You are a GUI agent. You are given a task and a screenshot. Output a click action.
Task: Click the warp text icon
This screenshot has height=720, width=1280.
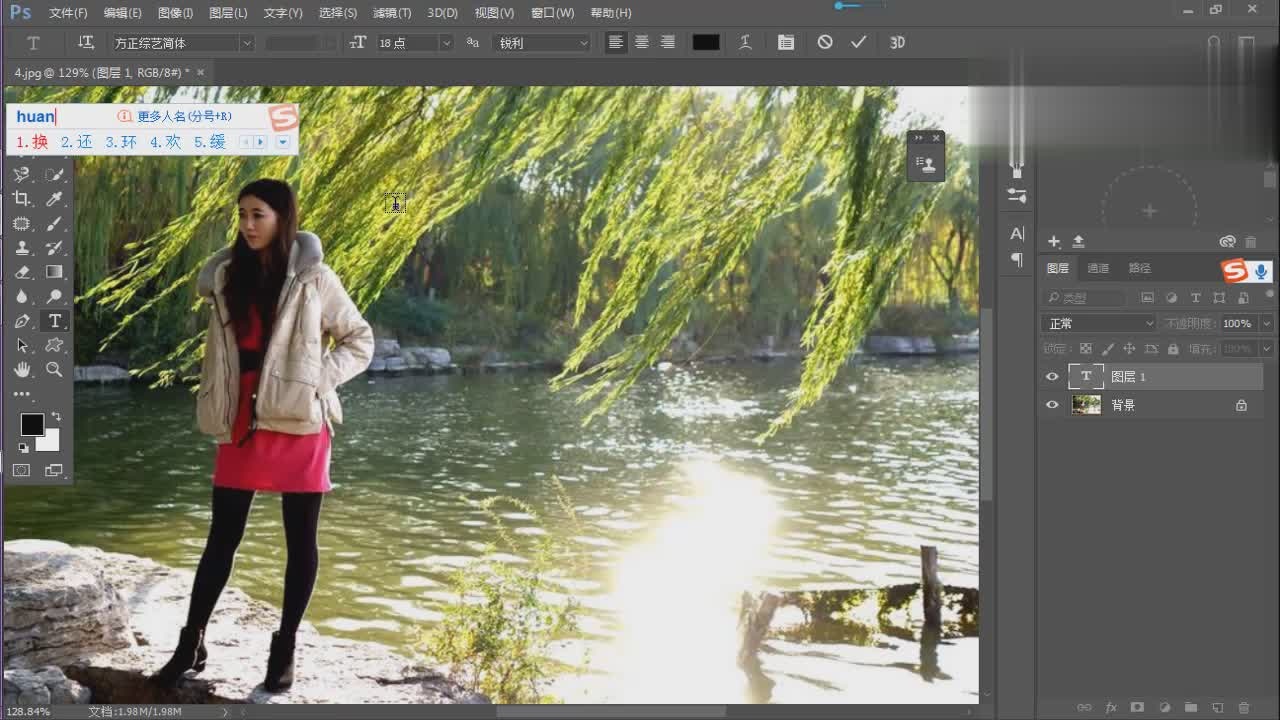(745, 42)
